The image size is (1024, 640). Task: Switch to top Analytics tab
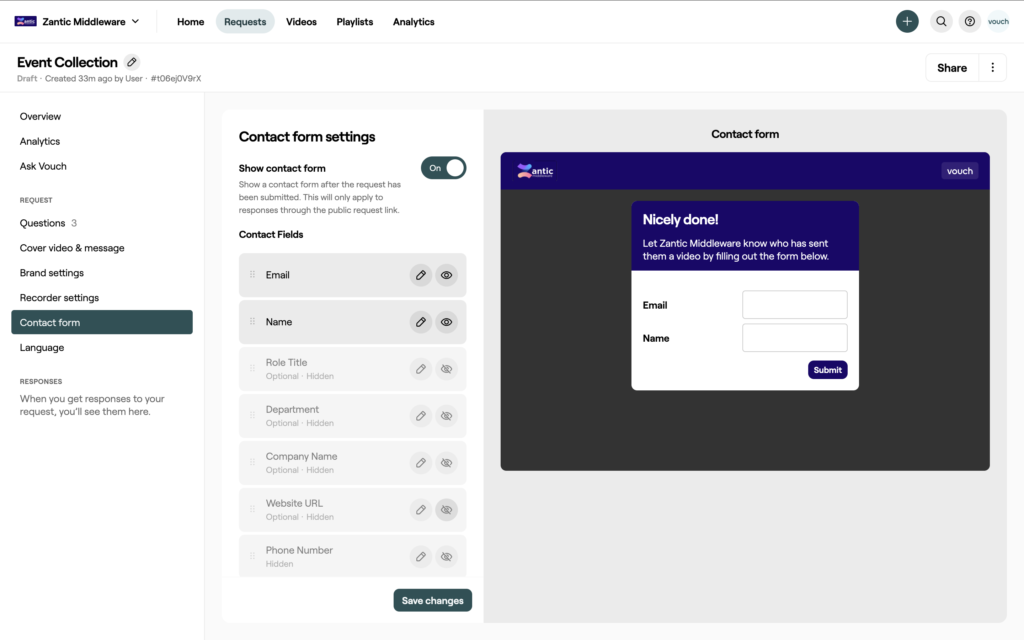[413, 22]
